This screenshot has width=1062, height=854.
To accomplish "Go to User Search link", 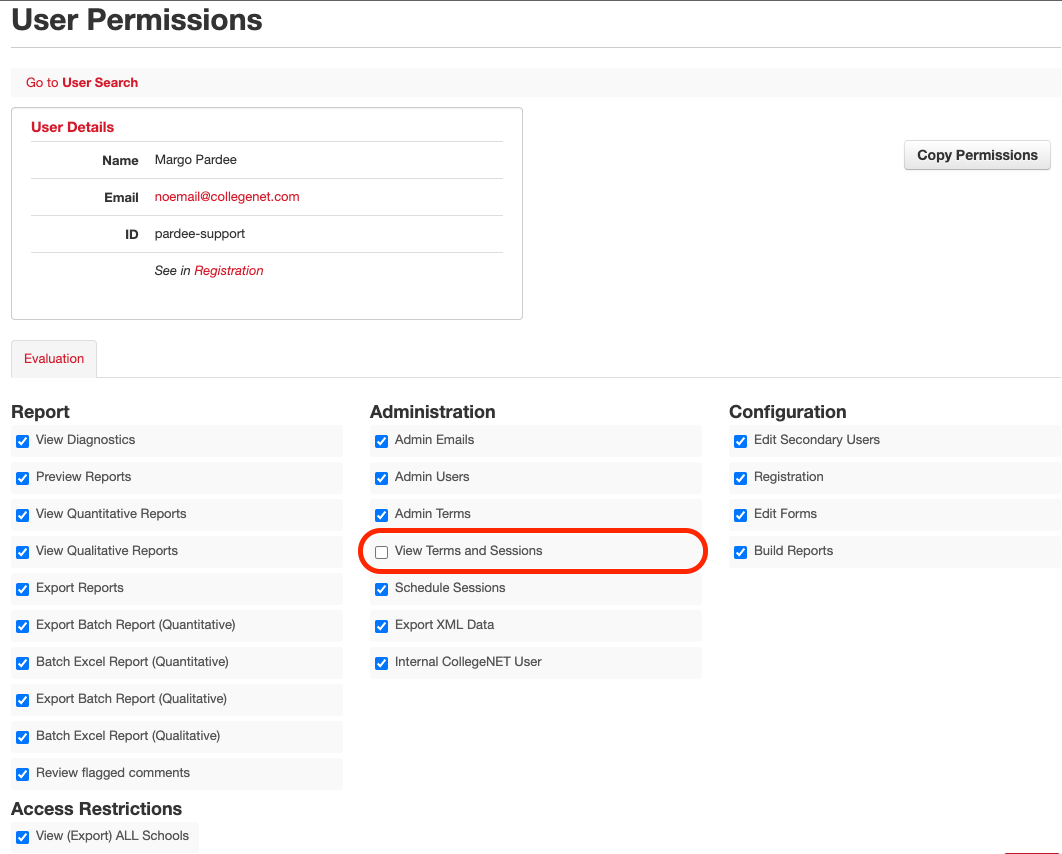I will tap(100, 83).
